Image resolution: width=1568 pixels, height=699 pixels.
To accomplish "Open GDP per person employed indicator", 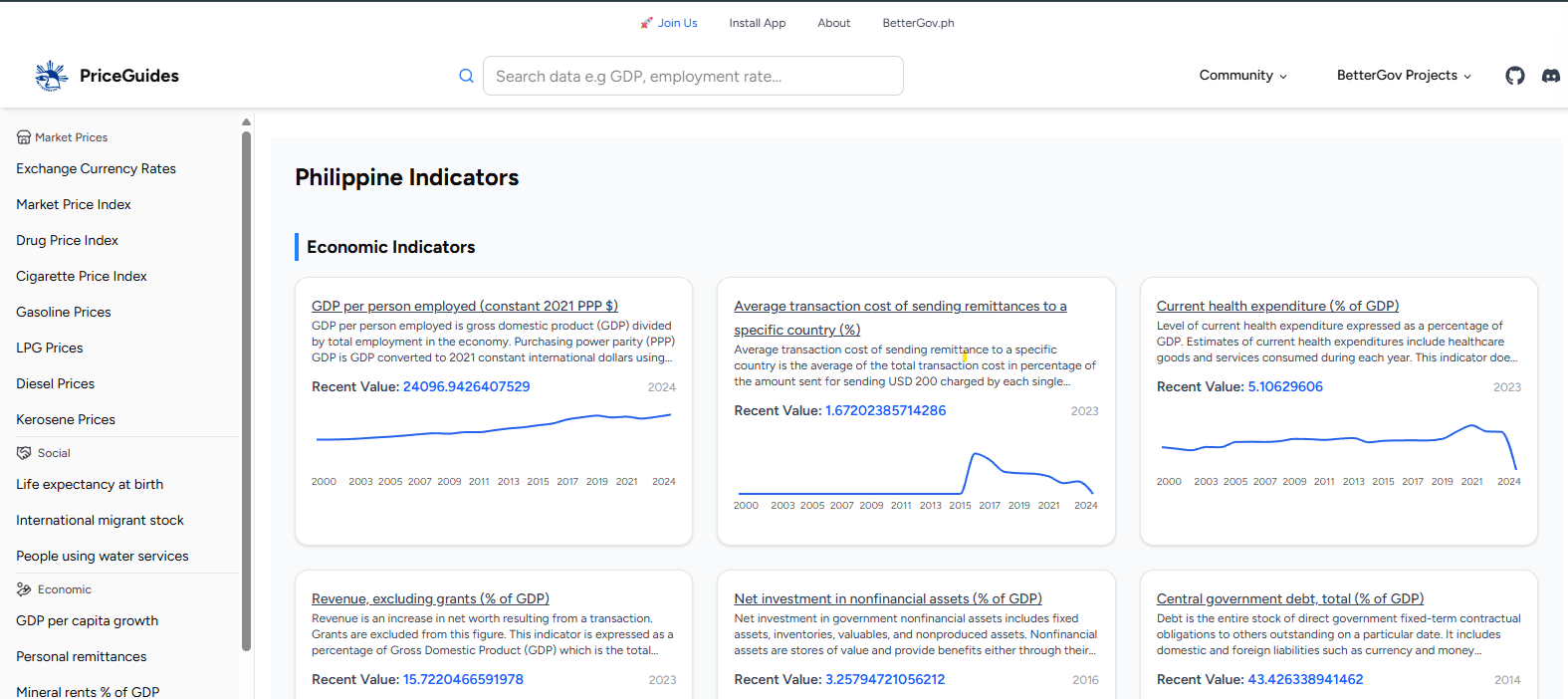I will 464,306.
